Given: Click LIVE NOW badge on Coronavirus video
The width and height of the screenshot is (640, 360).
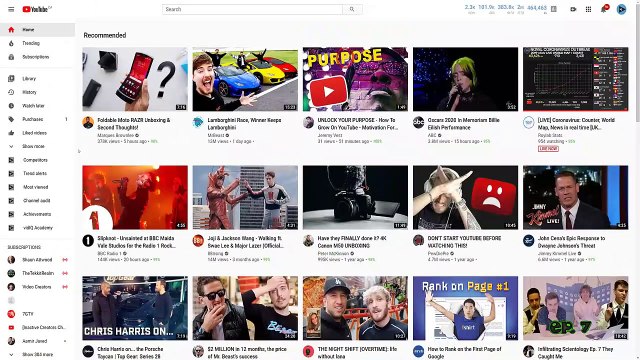Looking at the screenshot, I should [x=548, y=149].
